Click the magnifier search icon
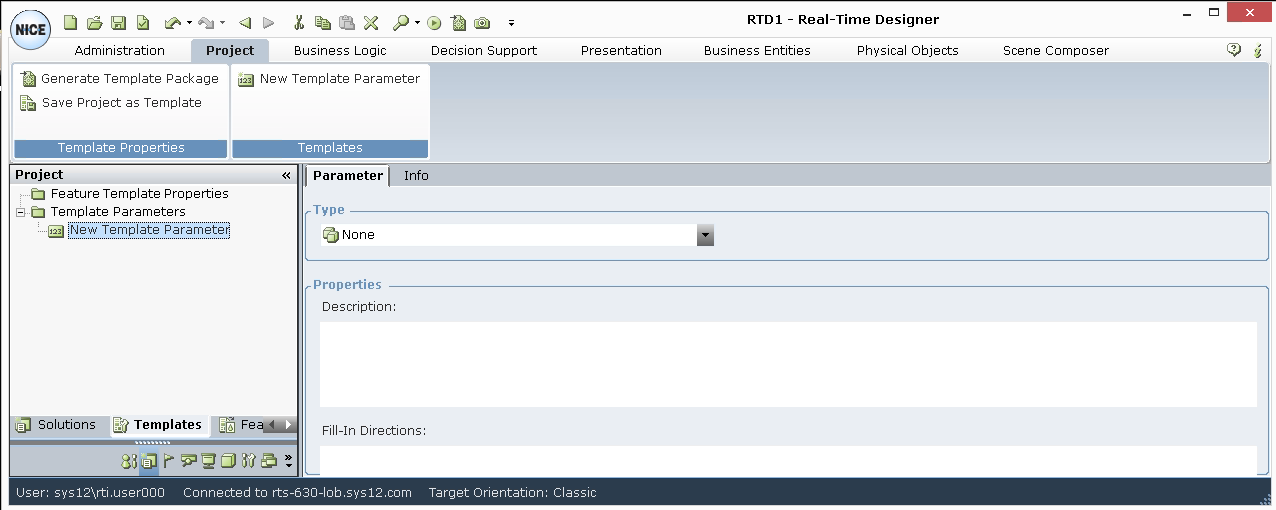This screenshot has height=510, width=1276. coord(400,22)
